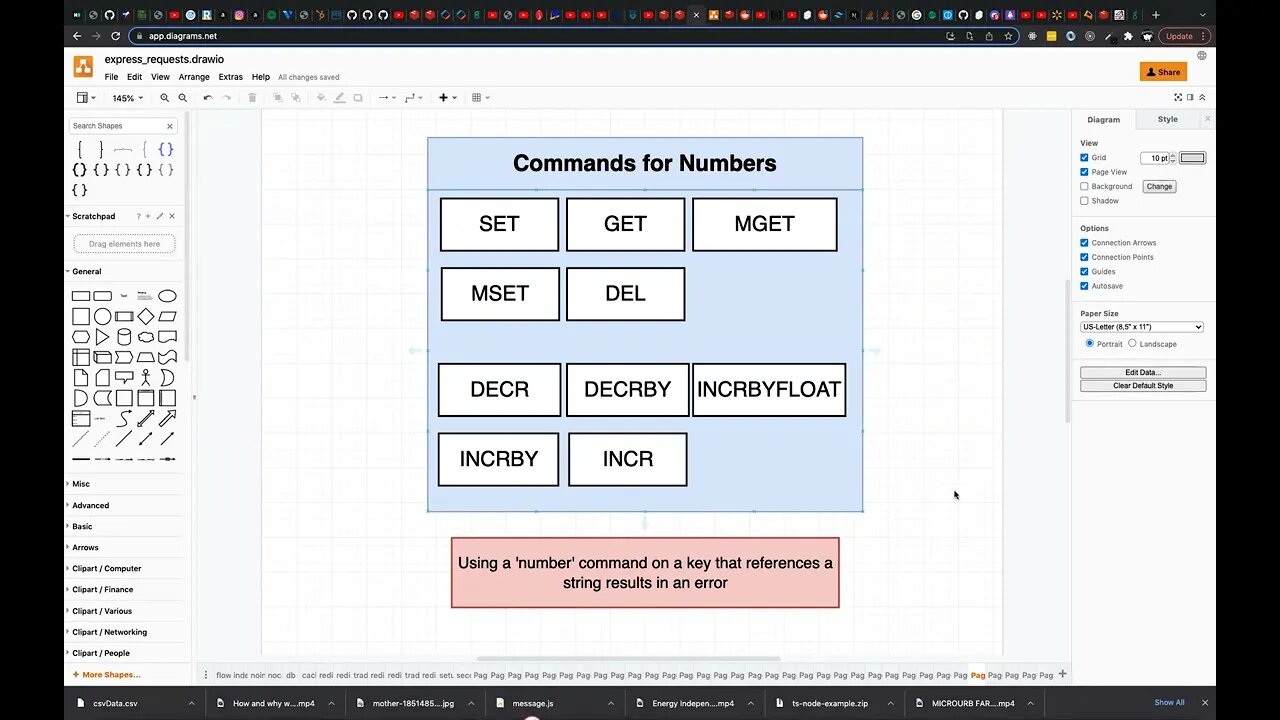Open the diagrams.net logo
This screenshot has width=1280, height=720.
[x=83, y=67]
